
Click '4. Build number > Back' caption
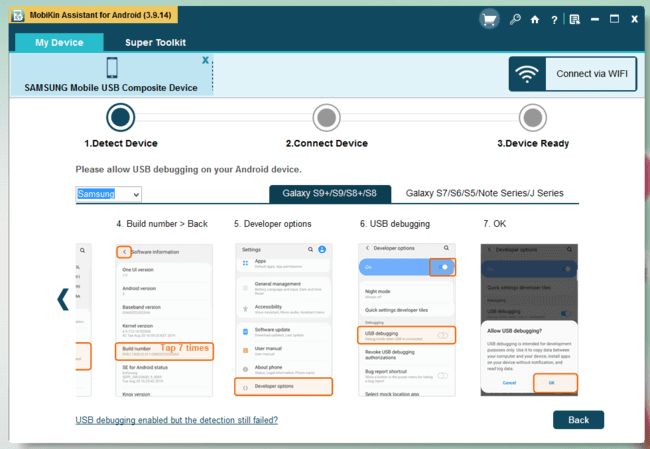pyautogui.click(x=162, y=224)
